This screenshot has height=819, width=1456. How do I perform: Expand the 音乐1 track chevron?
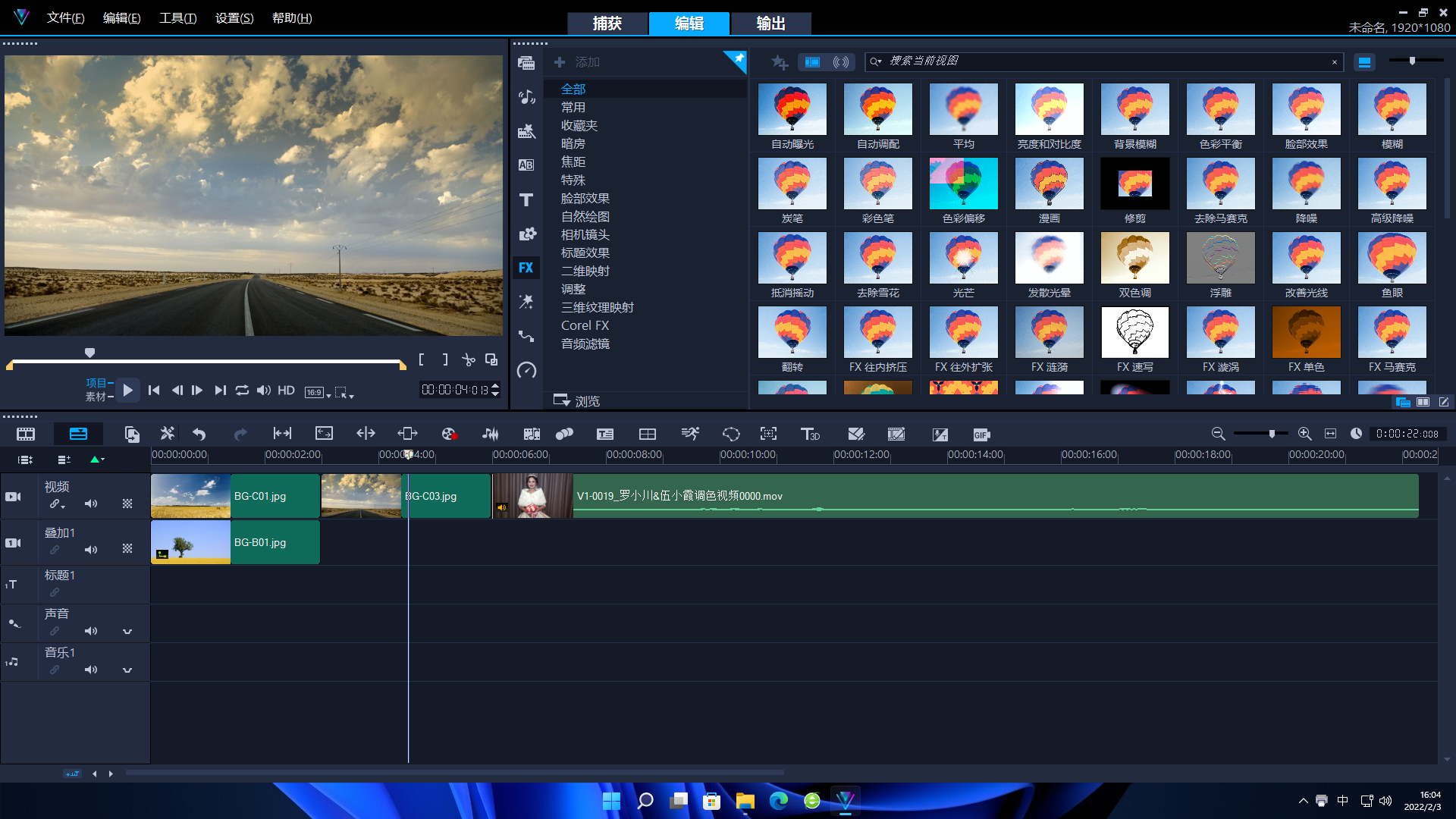pyautogui.click(x=127, y=670)
